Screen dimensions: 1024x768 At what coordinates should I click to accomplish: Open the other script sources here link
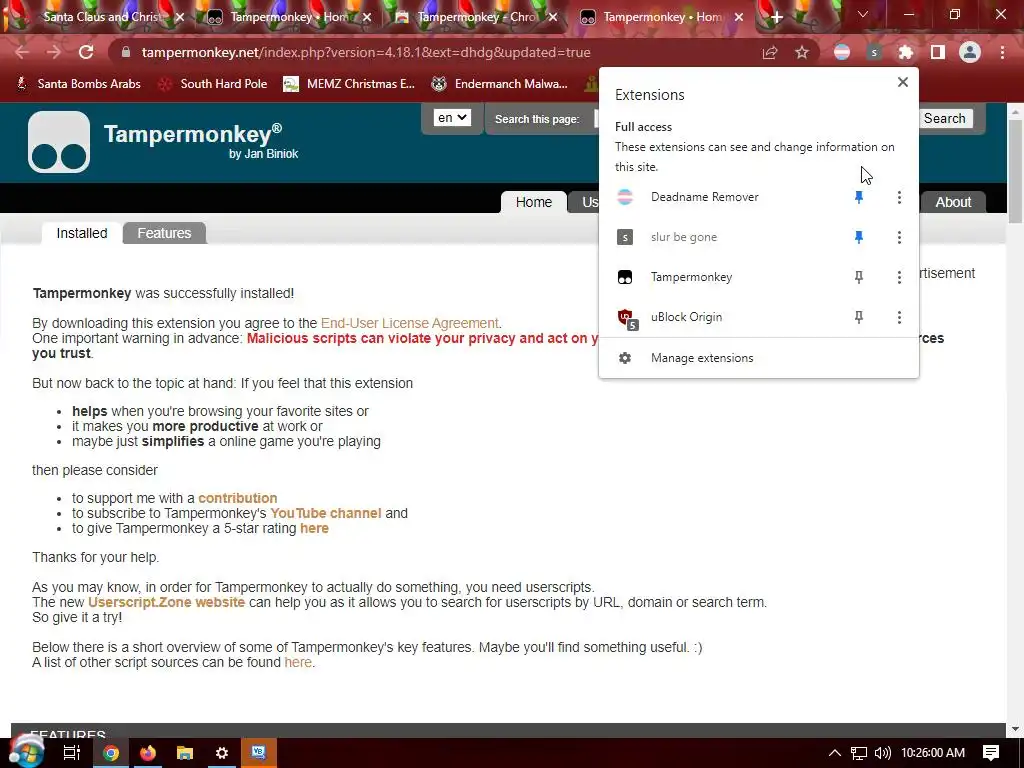coord(298,662)
